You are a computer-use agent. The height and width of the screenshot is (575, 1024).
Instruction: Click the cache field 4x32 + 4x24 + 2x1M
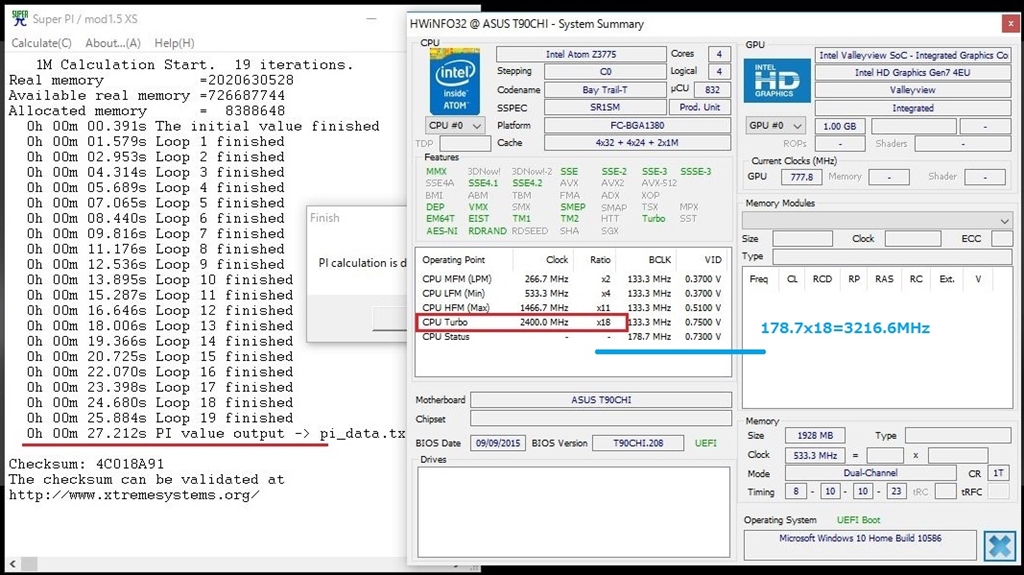pos(637,142)
